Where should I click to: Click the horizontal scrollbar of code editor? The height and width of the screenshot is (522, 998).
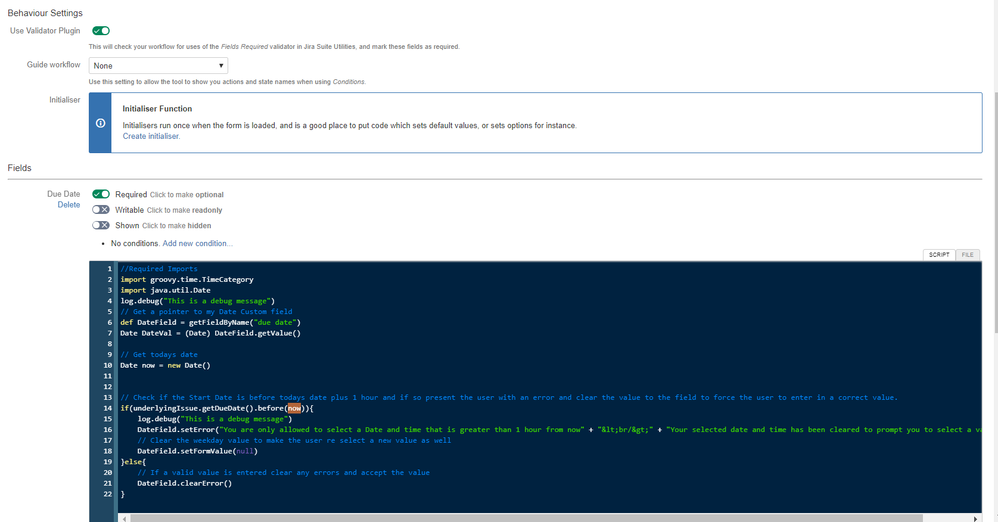tap(526, 518)
